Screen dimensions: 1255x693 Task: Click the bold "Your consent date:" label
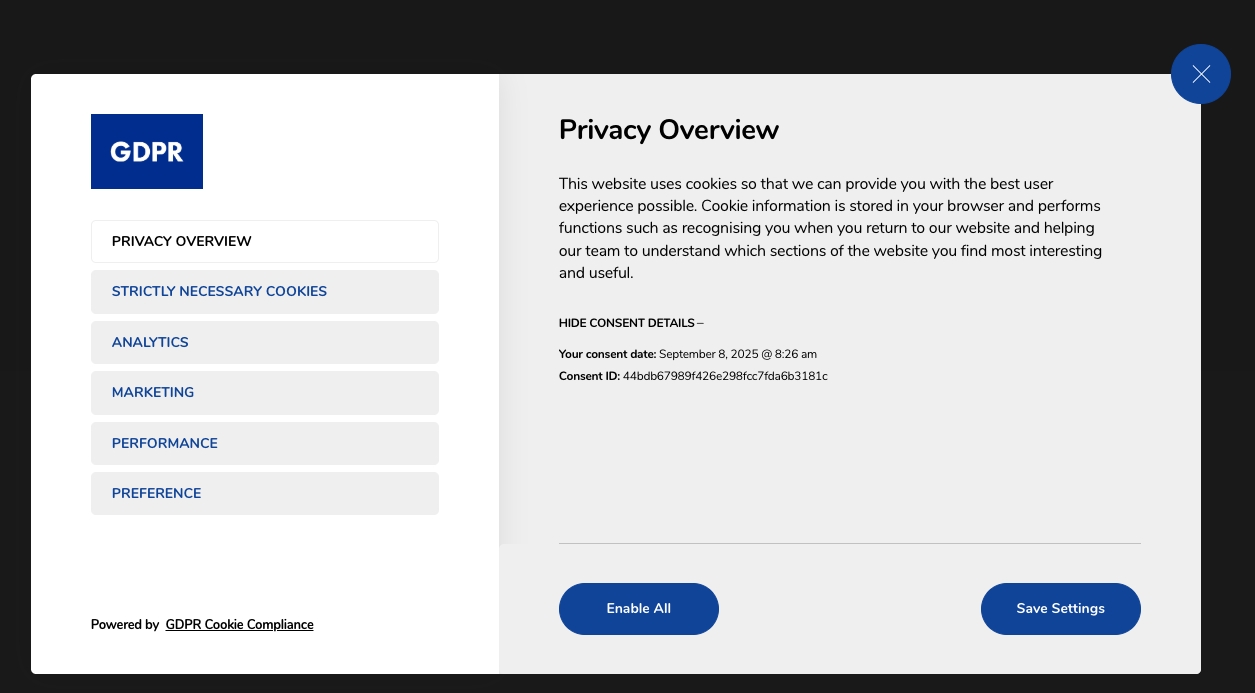(x=607, y=354)
